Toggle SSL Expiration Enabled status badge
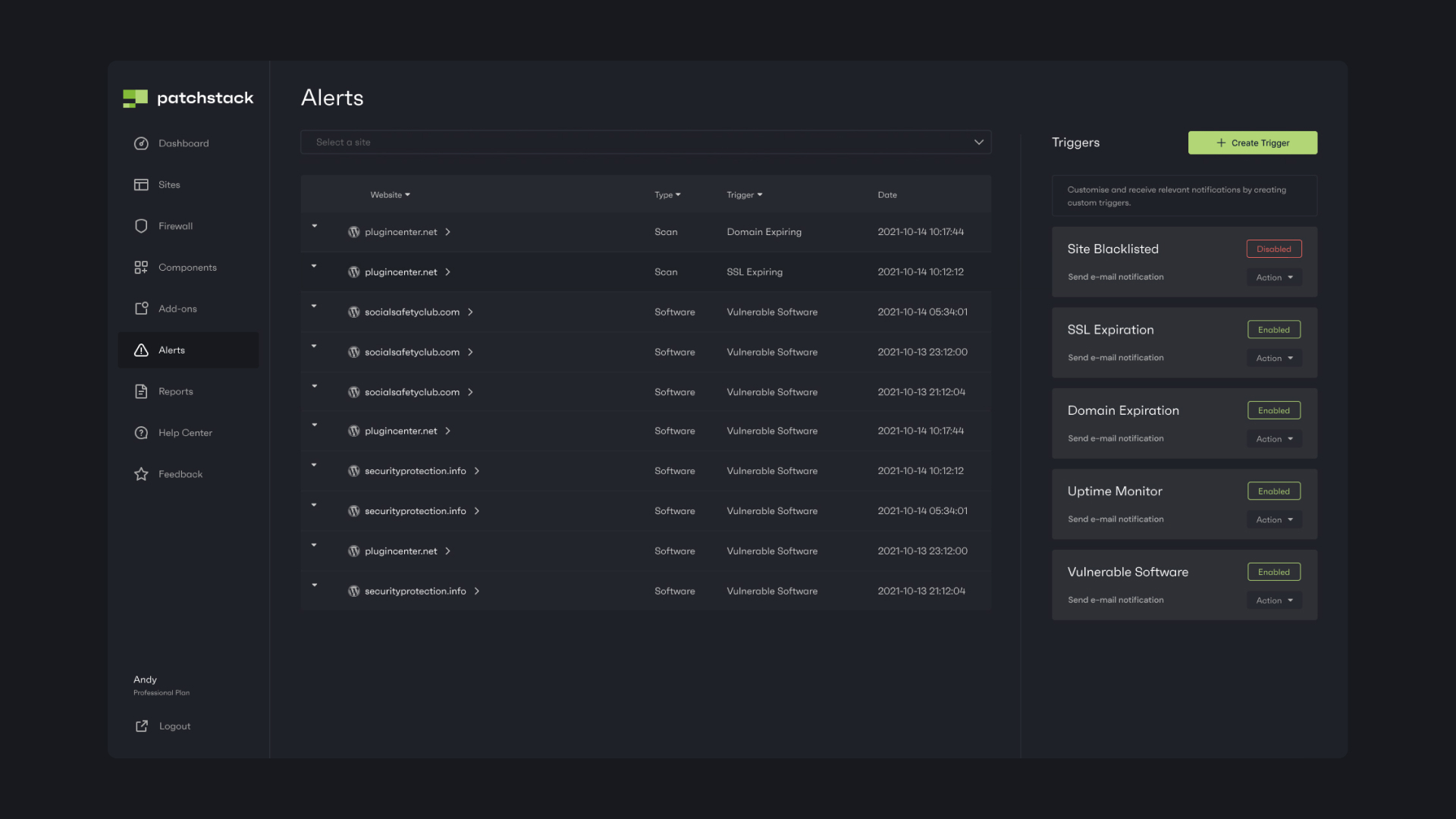The image size is (1456, 819). [1273, 330]
